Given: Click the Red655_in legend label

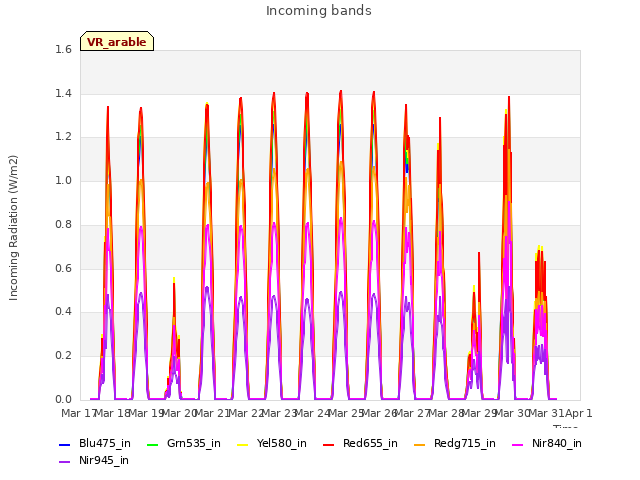Looking at the screenshot, I should coord(370,443).
